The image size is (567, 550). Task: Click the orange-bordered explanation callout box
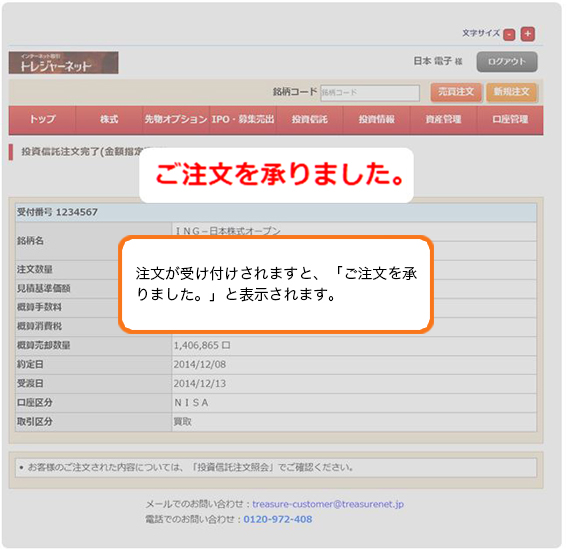click(276, 284)
